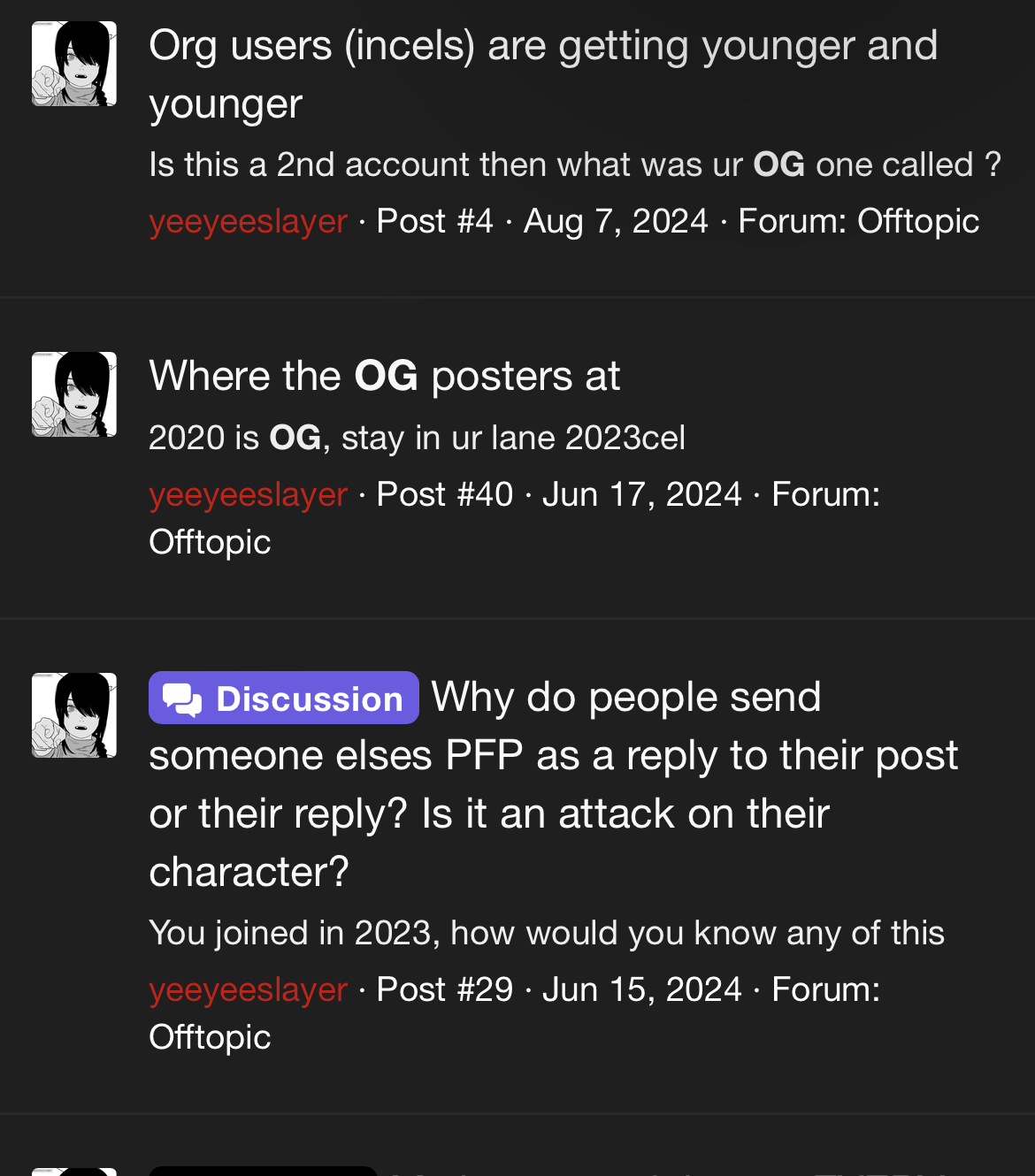Image resolution: width=1035 pixels, height=1176 pixels.
Task: Visit yeeyeeslayer profile on Post #4
Action: (249, 221)
